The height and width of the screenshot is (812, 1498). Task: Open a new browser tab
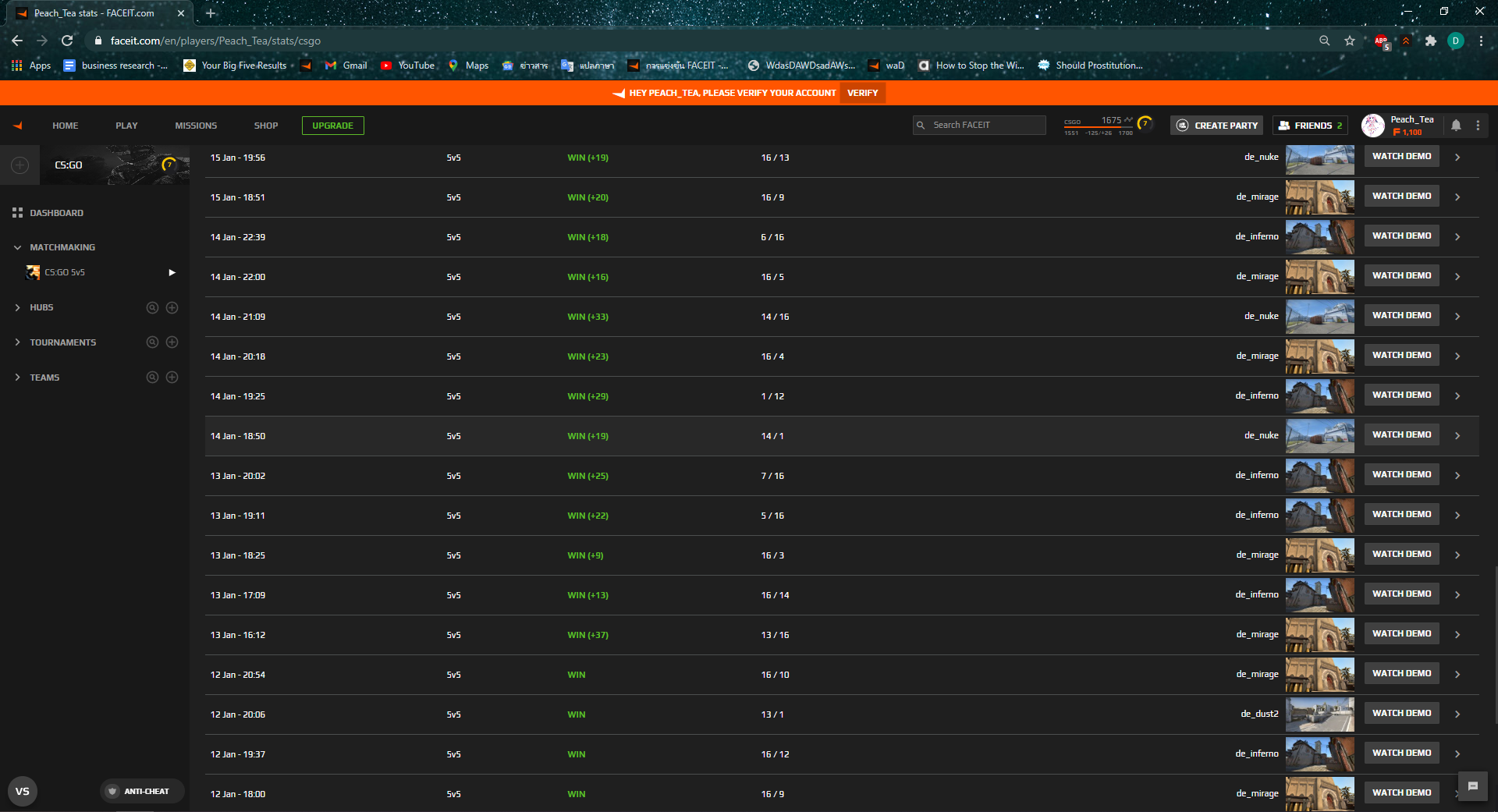point(211,13)
